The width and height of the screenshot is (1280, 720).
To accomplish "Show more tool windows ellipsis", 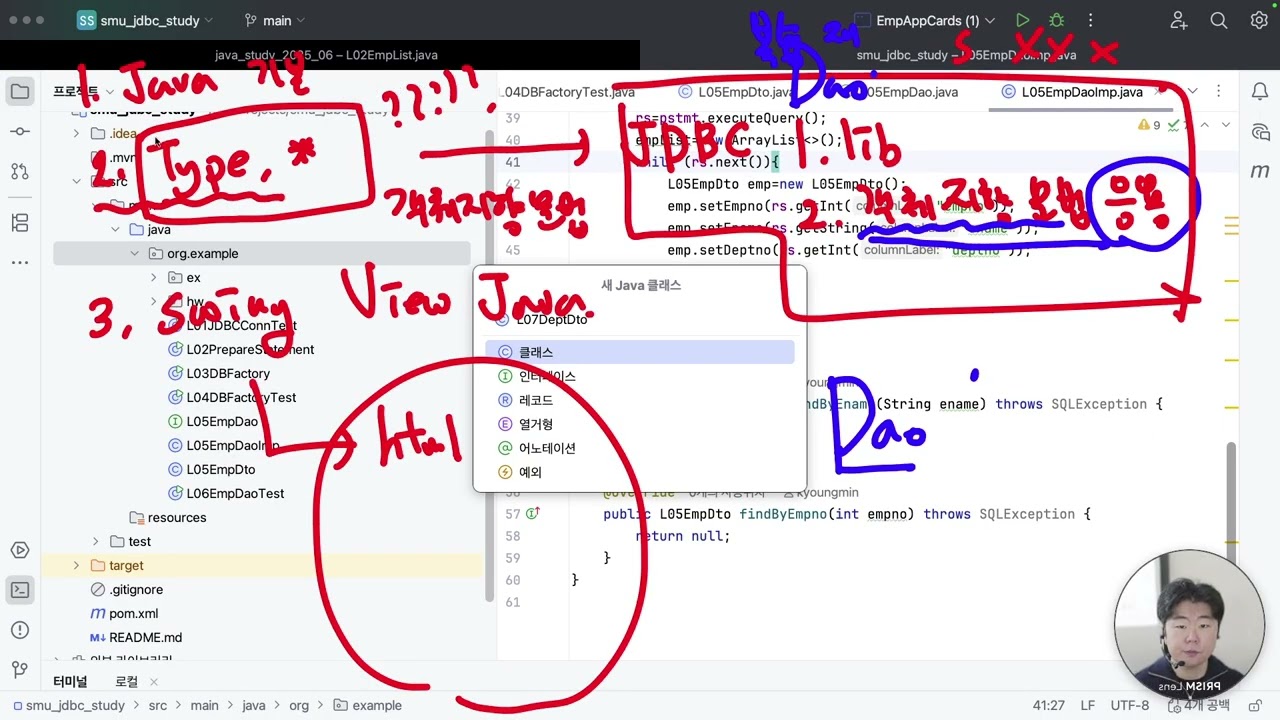I will tap(20, 263).
